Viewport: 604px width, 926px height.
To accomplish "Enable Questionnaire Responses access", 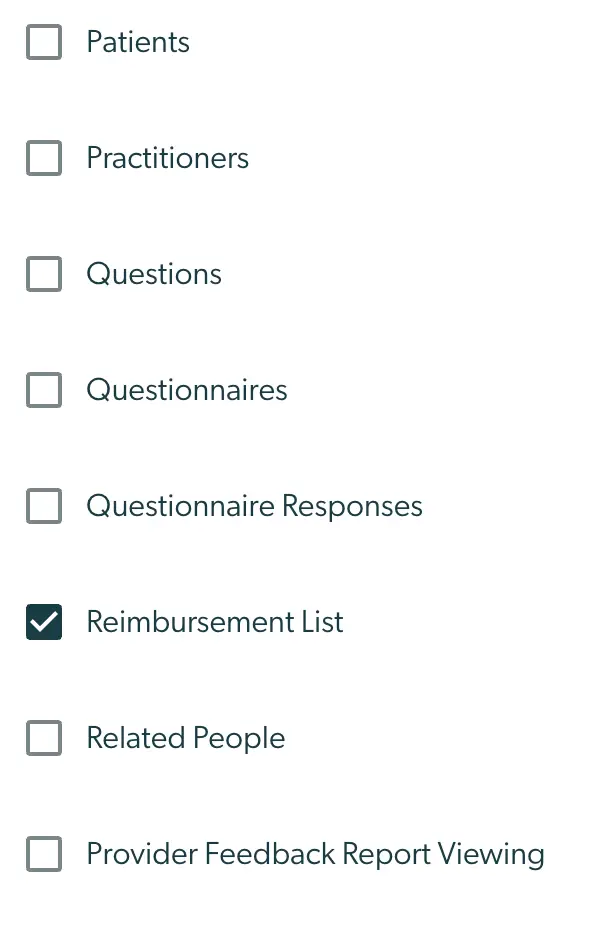I will [x=44, y=506].
